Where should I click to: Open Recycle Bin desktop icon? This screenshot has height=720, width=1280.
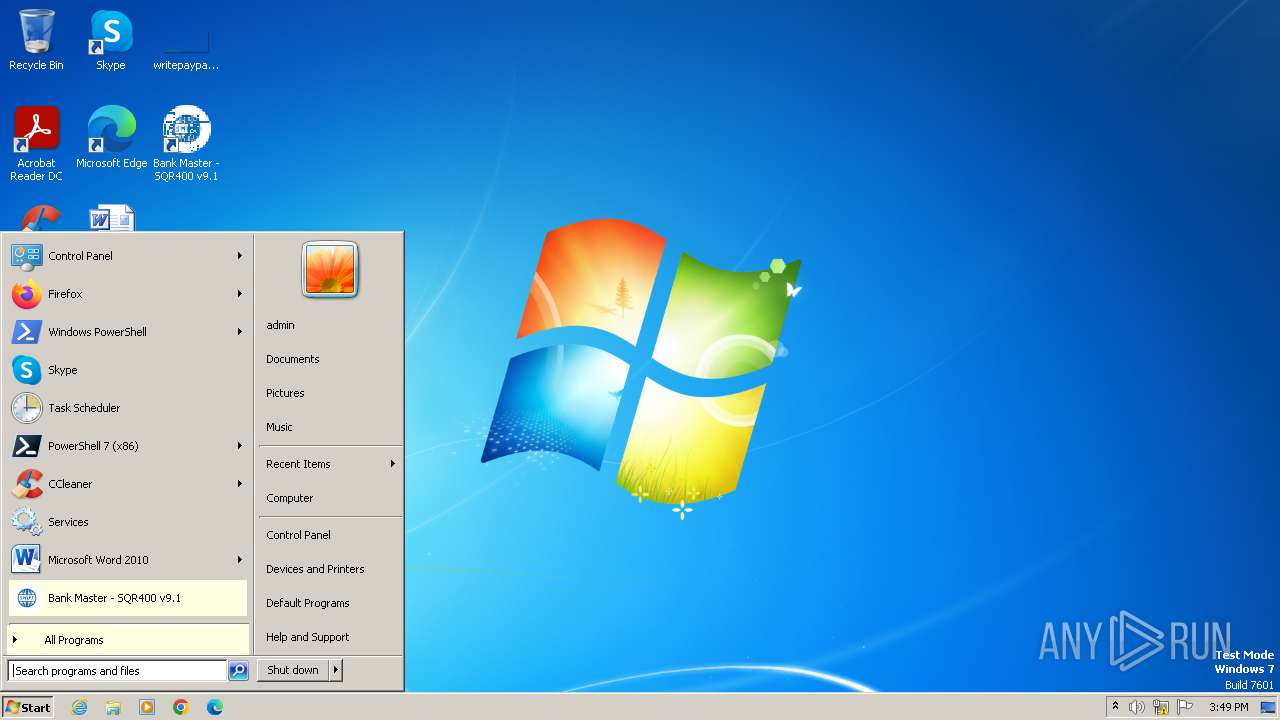36,40
